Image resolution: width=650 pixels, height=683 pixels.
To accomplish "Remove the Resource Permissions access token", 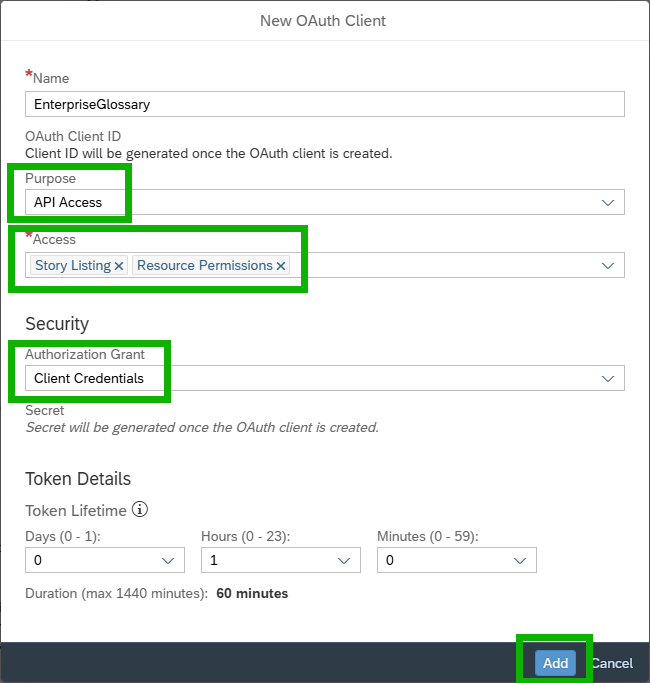I will coord(281,266).
